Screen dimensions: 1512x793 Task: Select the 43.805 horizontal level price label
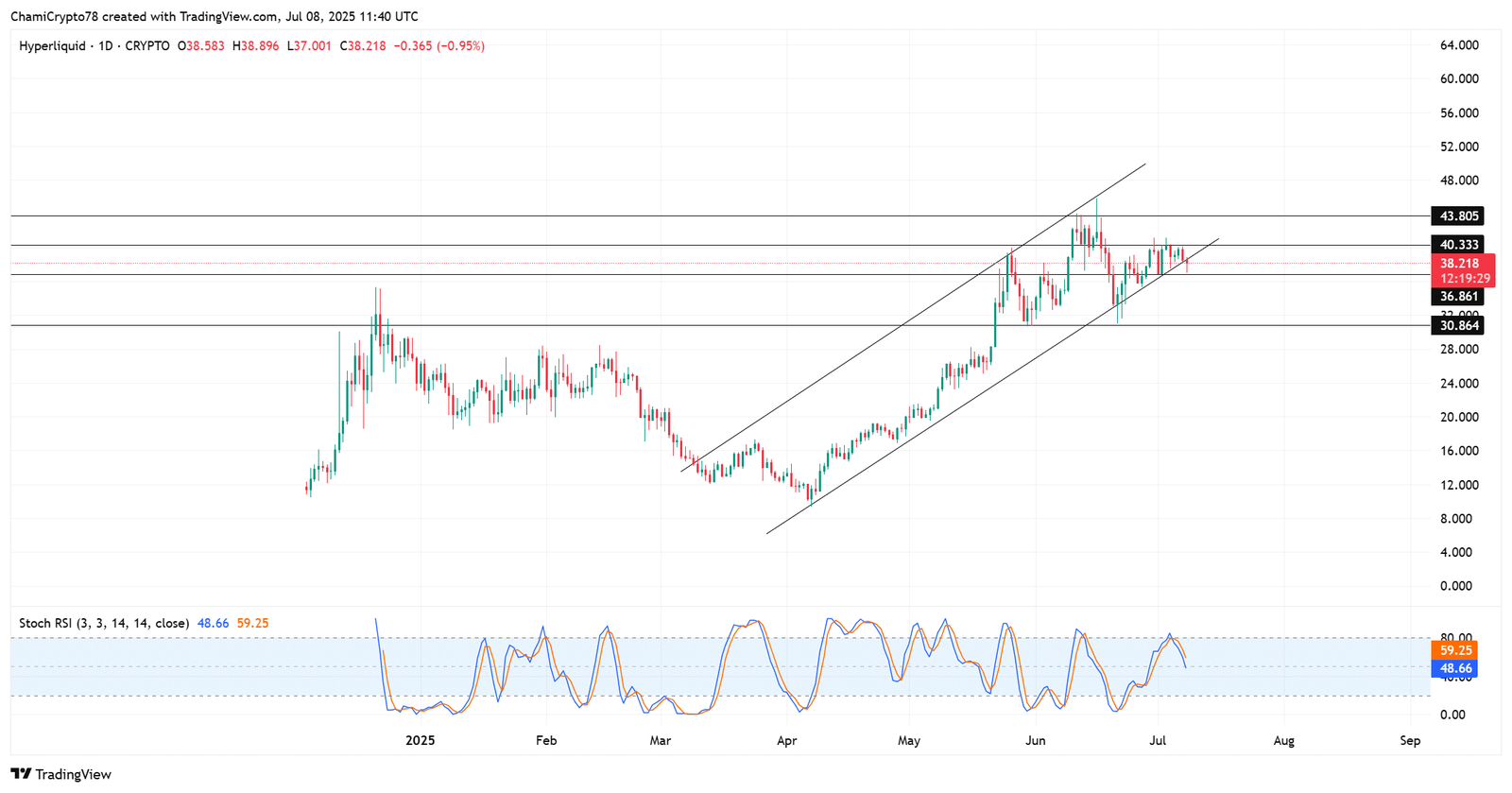pos(1459,215)
